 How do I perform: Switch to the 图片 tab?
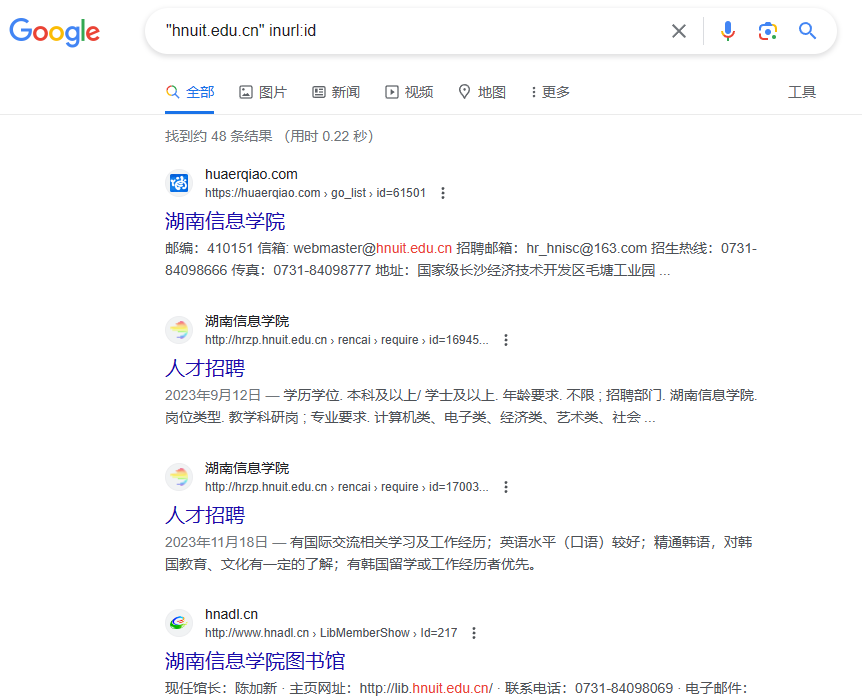pos(263,92)
